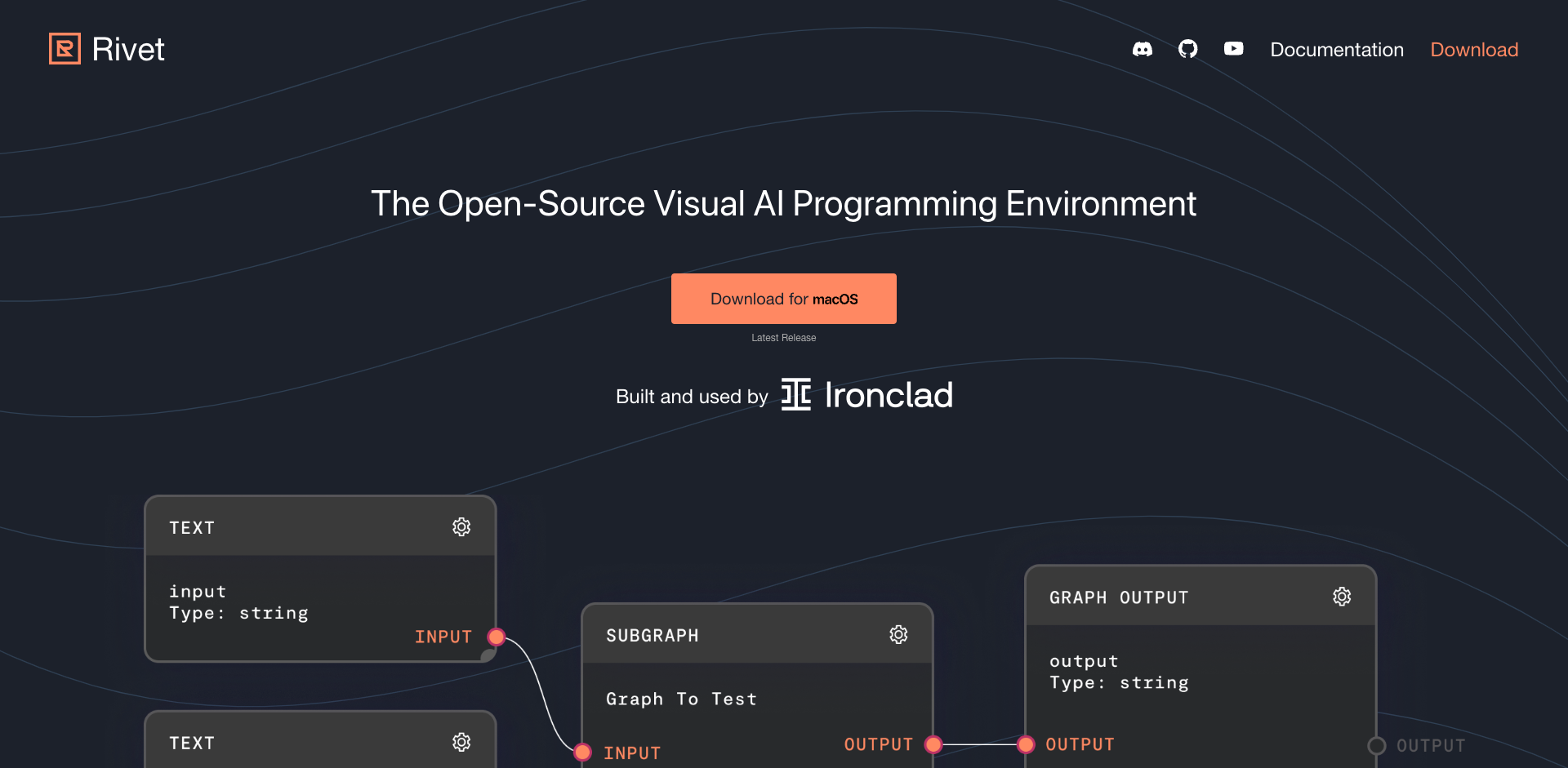Go to Download in top navigation

(1474, 50)
